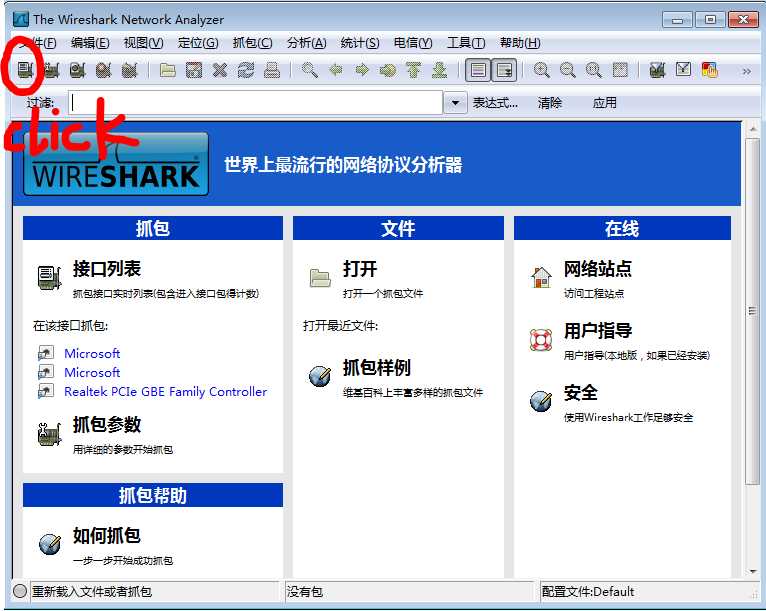Image resolution: width=766 pixels, height=611 pixels.
Task: Find a packet using the magnifier icon
Action: (x=310, y=70)
